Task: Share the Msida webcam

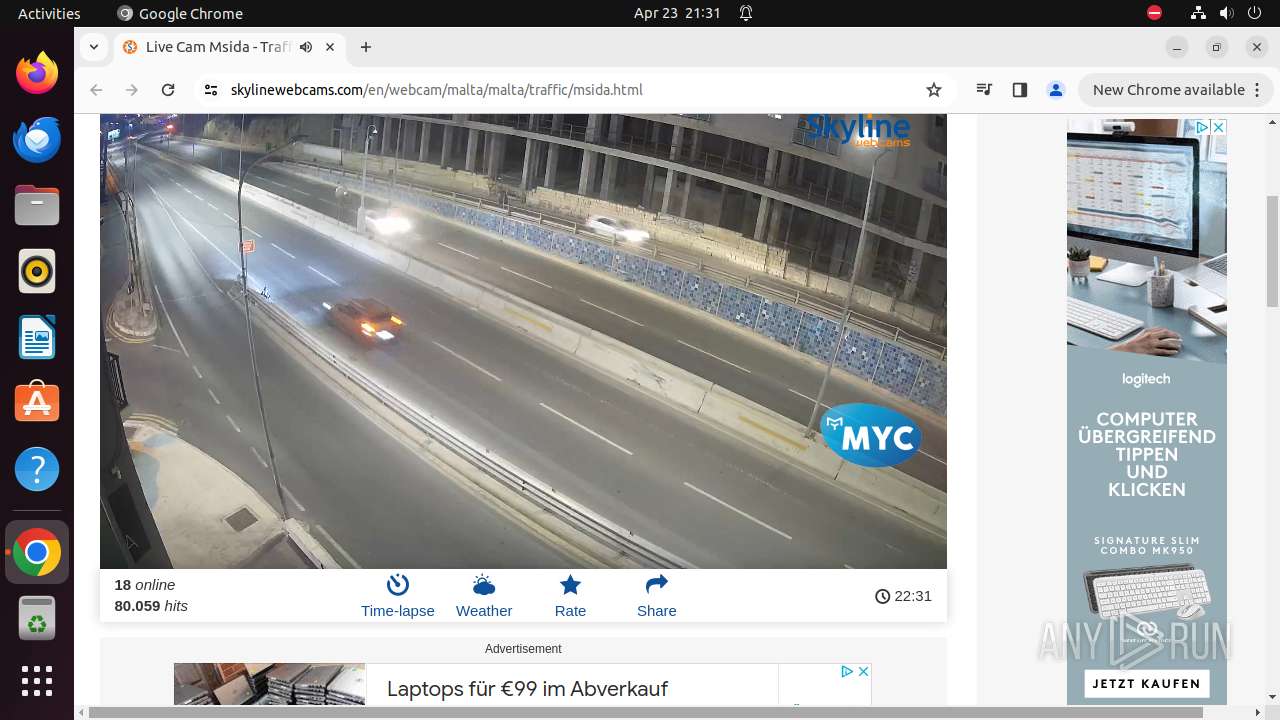Action: [x=656, y=596]
